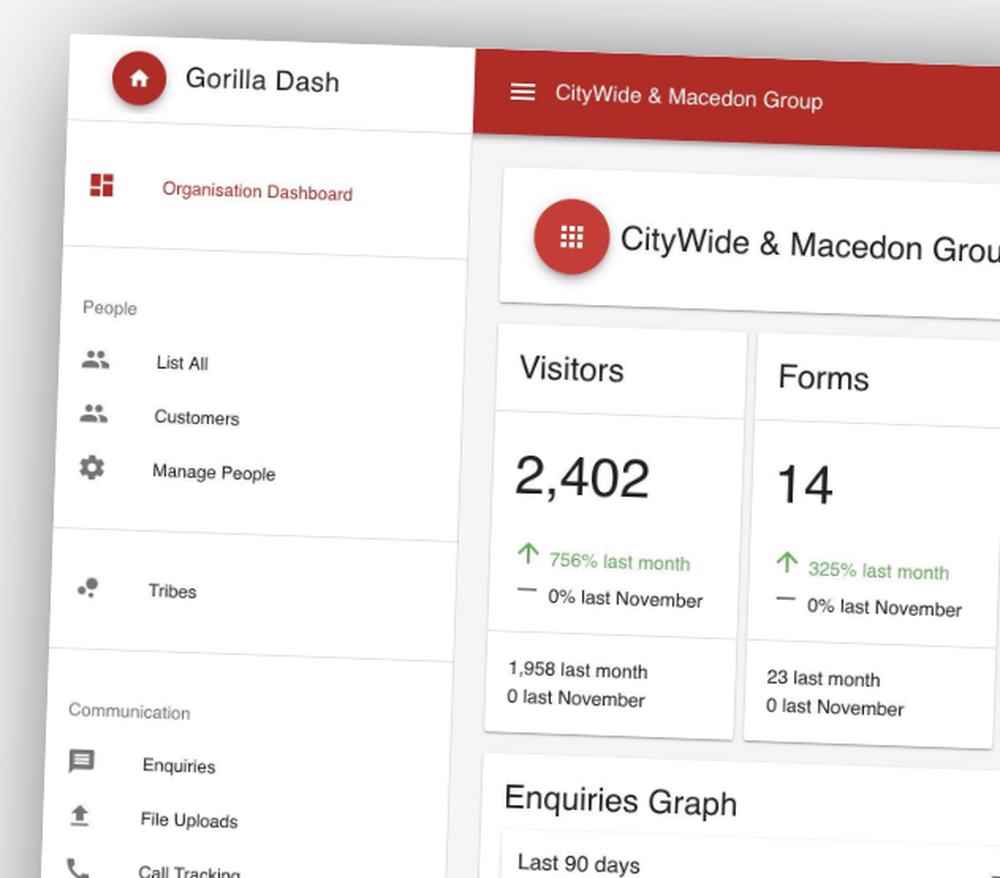Click the Forms card heading
Image resolution: width=1000 pixels, height=878 pixels.
[823, 377]
